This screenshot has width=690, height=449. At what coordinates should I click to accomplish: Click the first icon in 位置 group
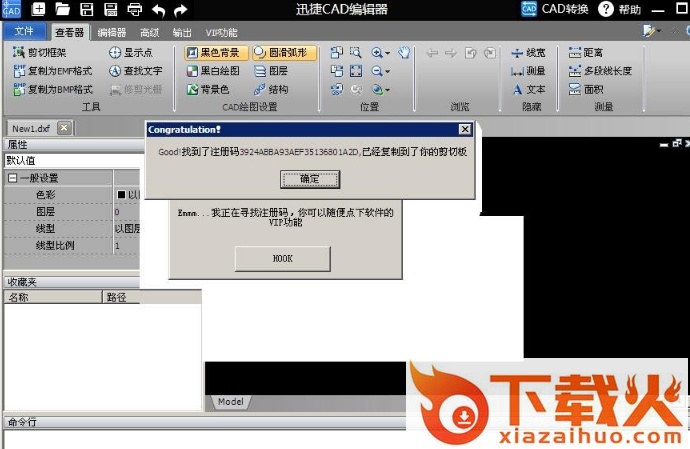tap(337, 53)
